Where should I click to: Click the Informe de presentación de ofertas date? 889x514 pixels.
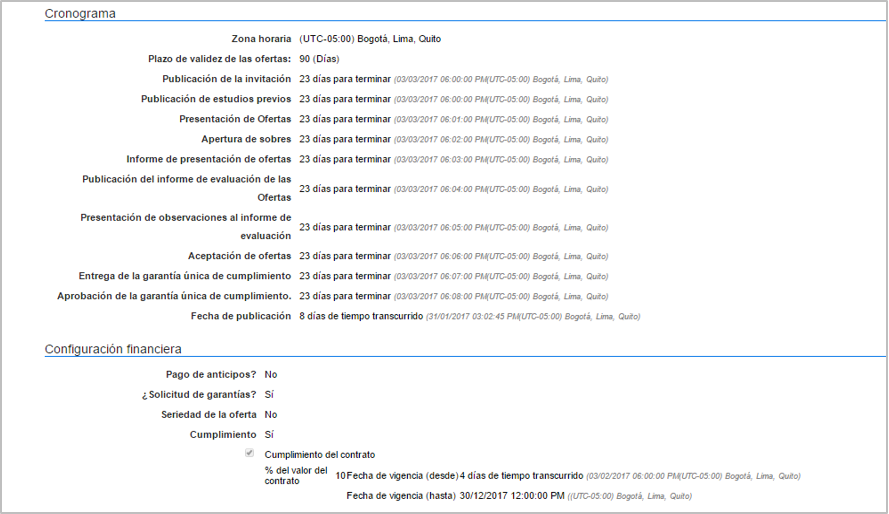(x=500, y=160)
